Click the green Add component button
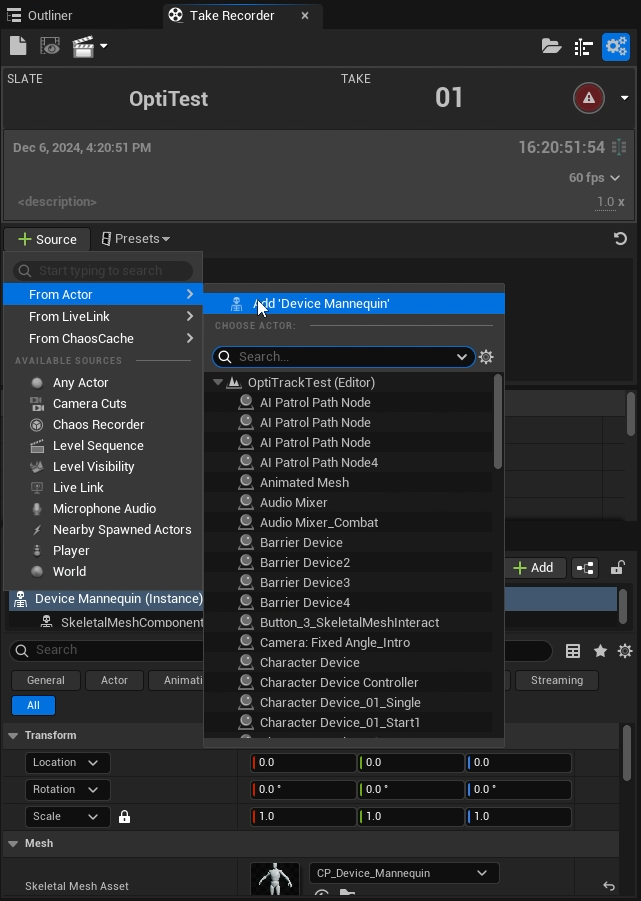Image resolution: width=641 pixels, height=901 pixels. (534, 568)
